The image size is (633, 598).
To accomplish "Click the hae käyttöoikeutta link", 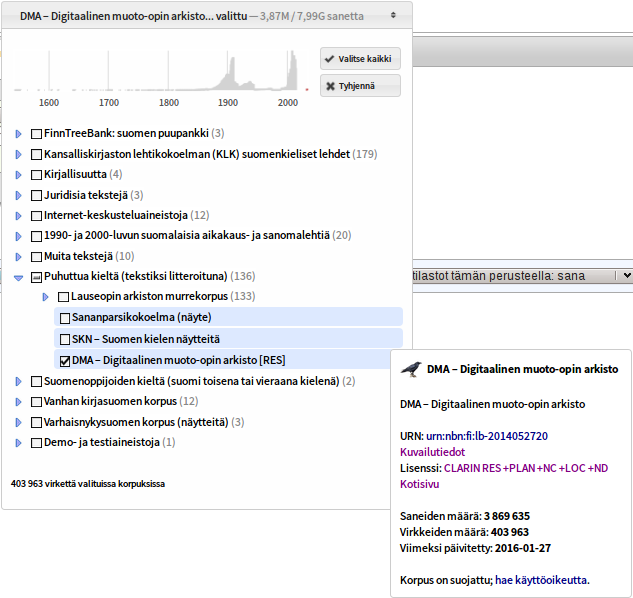I will 541,579.
